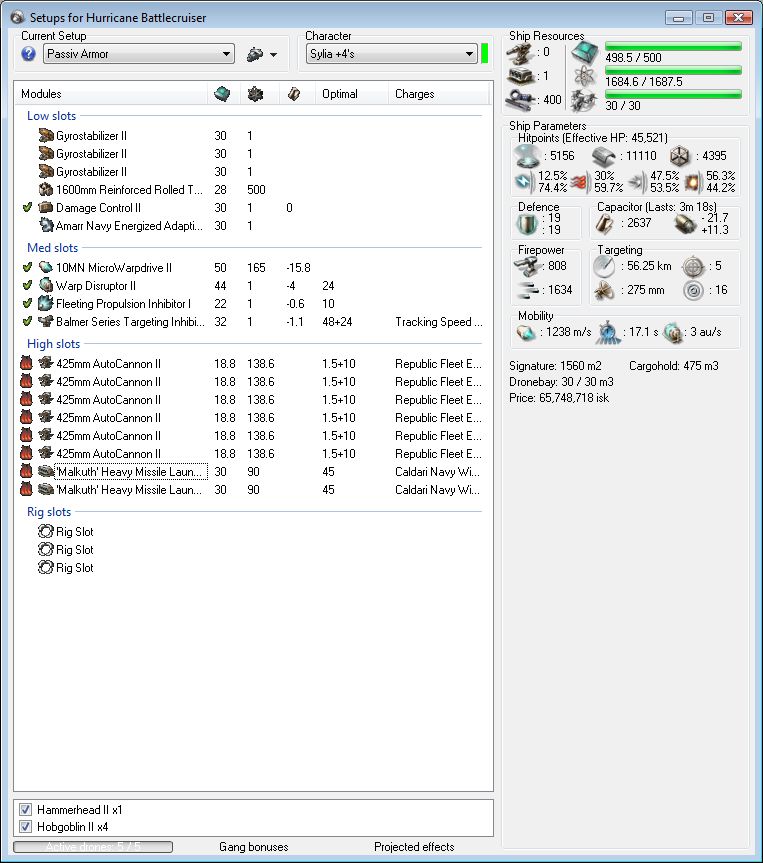Click the EM resistance icon near 12.5%

coord(525,182)
